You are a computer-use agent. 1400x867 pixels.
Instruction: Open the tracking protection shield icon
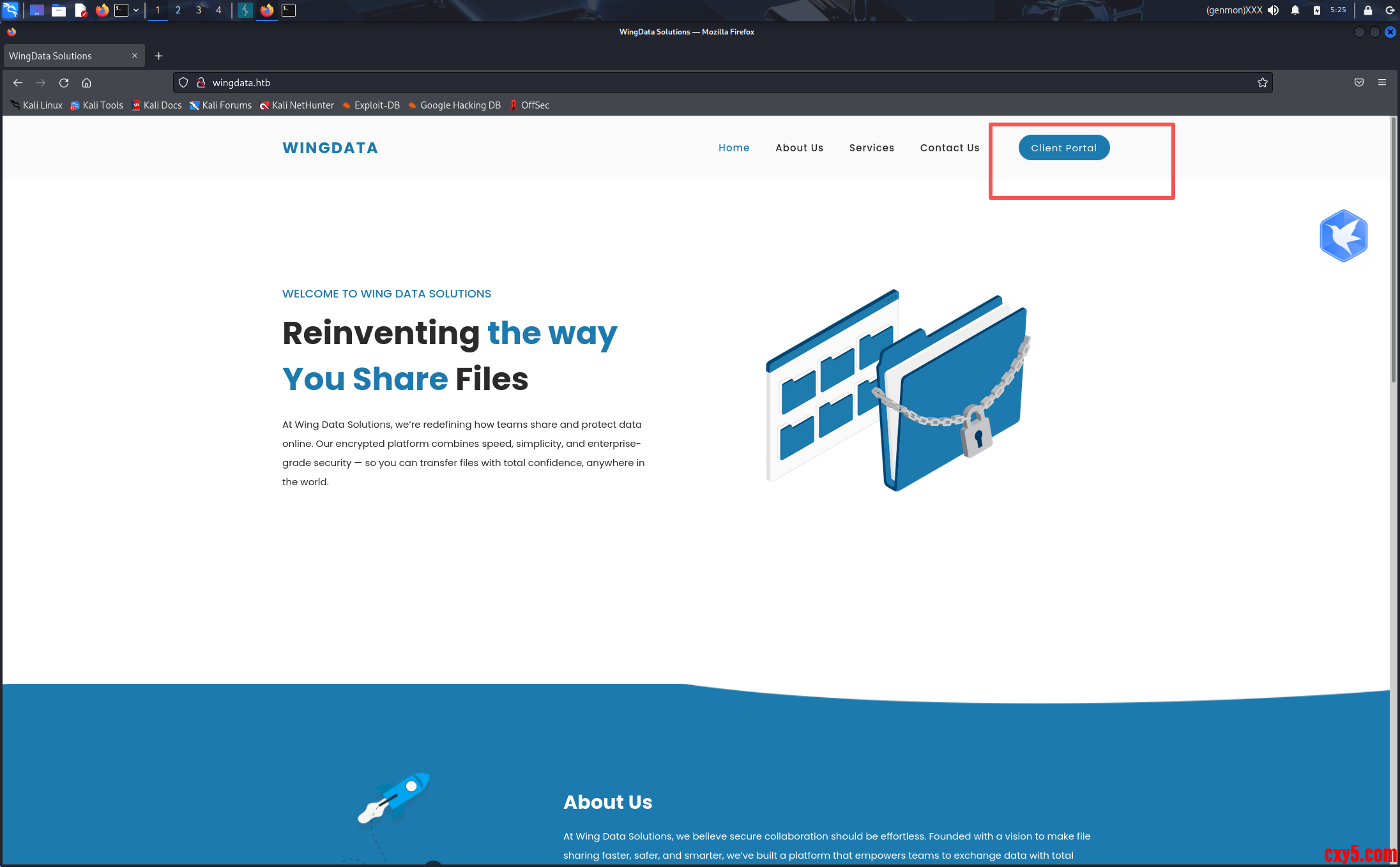click(x=183, y=82)
